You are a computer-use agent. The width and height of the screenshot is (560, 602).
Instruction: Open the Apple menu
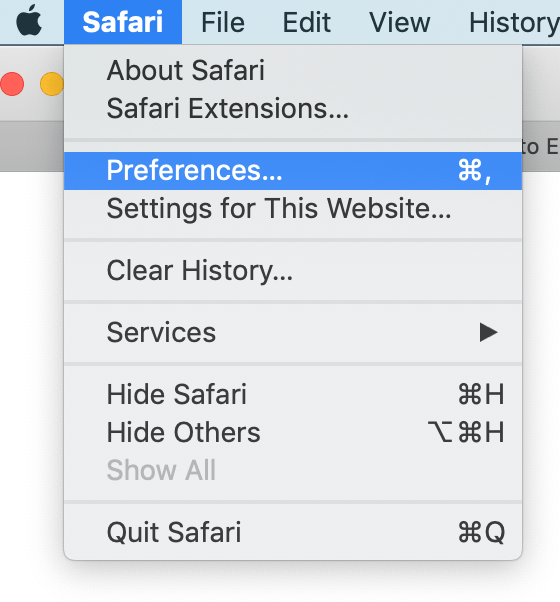29,21
